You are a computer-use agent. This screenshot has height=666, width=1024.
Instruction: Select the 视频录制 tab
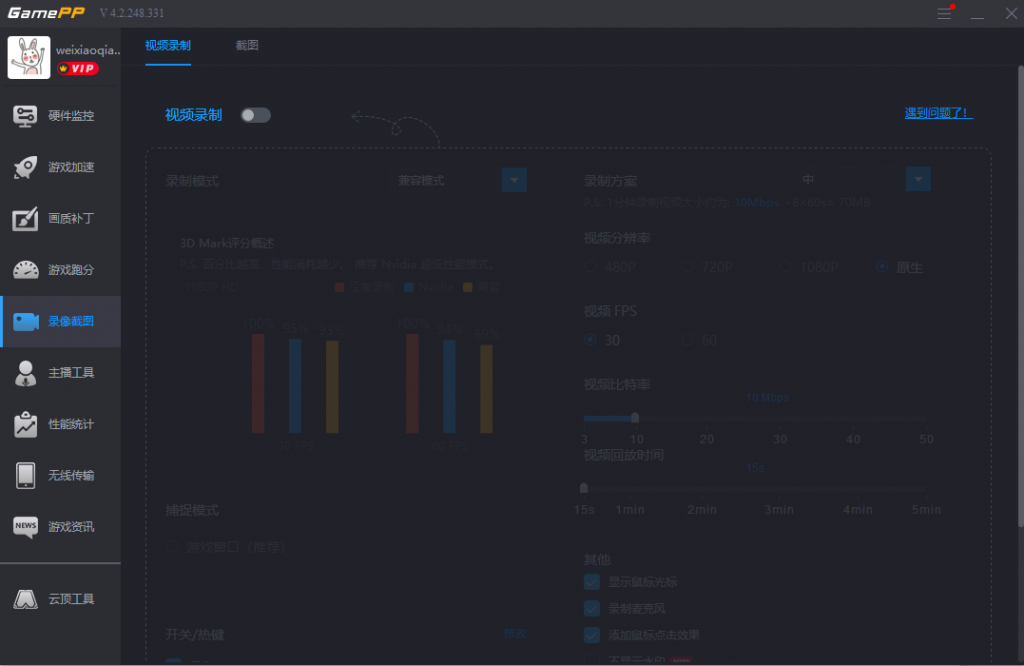(168, 46)
